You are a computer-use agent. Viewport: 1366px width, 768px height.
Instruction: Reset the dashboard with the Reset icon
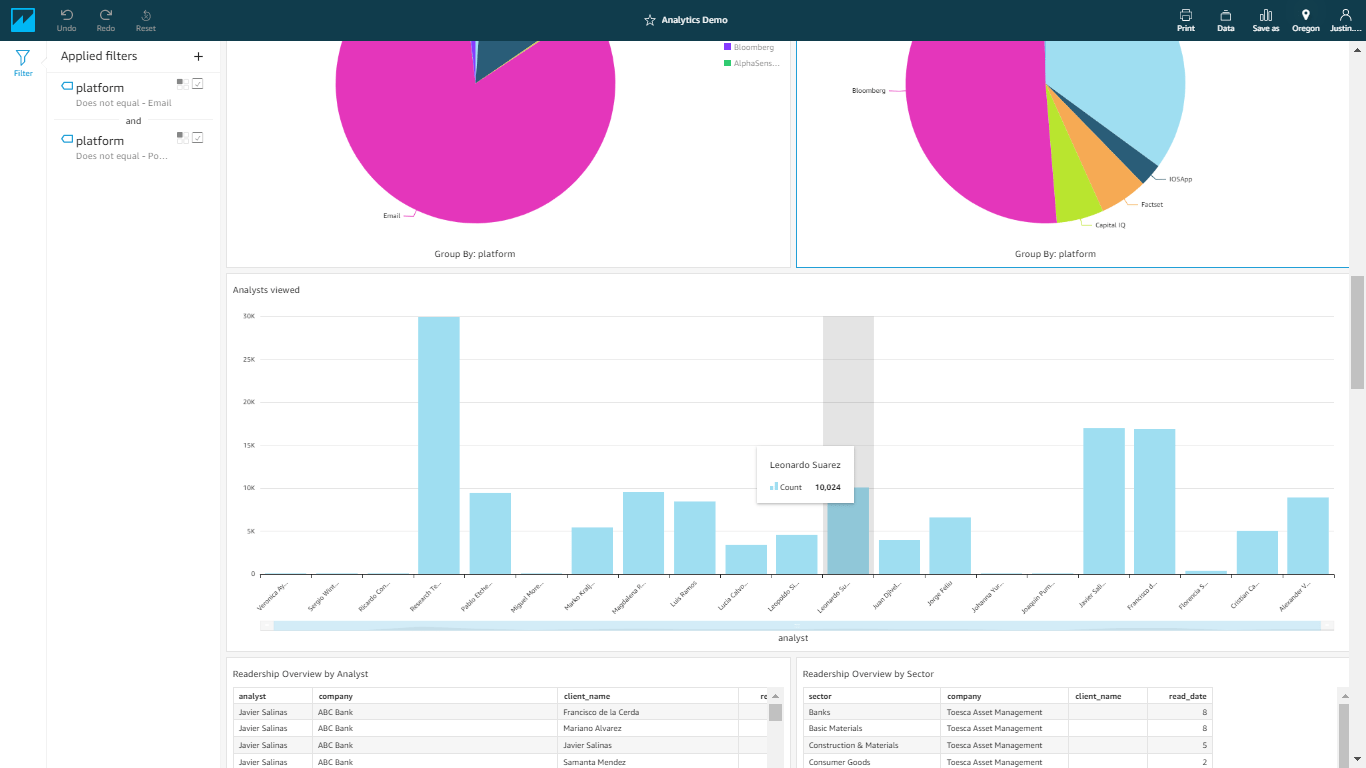[x=146, y=15]
